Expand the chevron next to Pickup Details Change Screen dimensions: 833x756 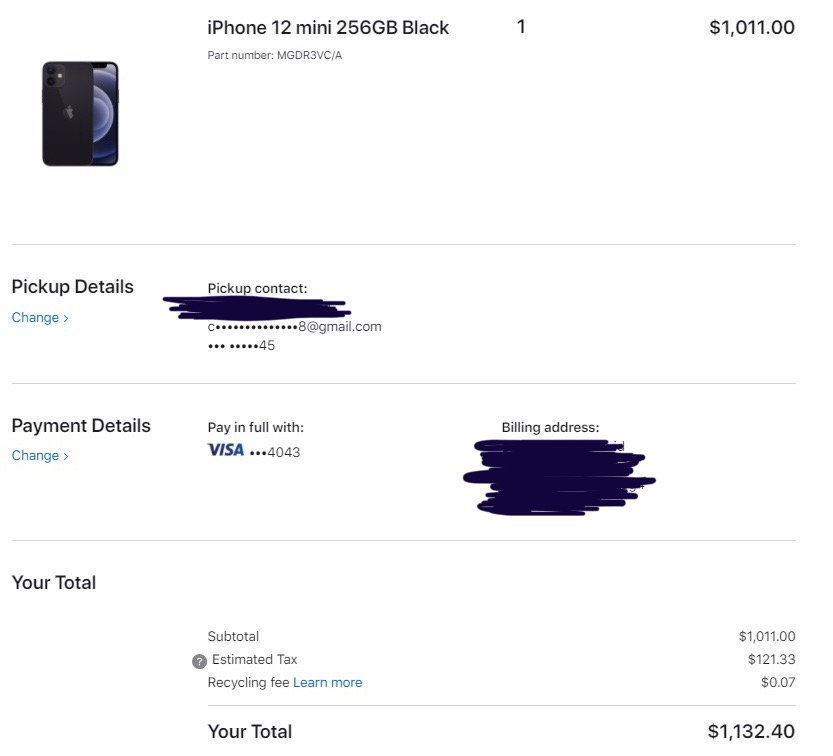[65, 317]
